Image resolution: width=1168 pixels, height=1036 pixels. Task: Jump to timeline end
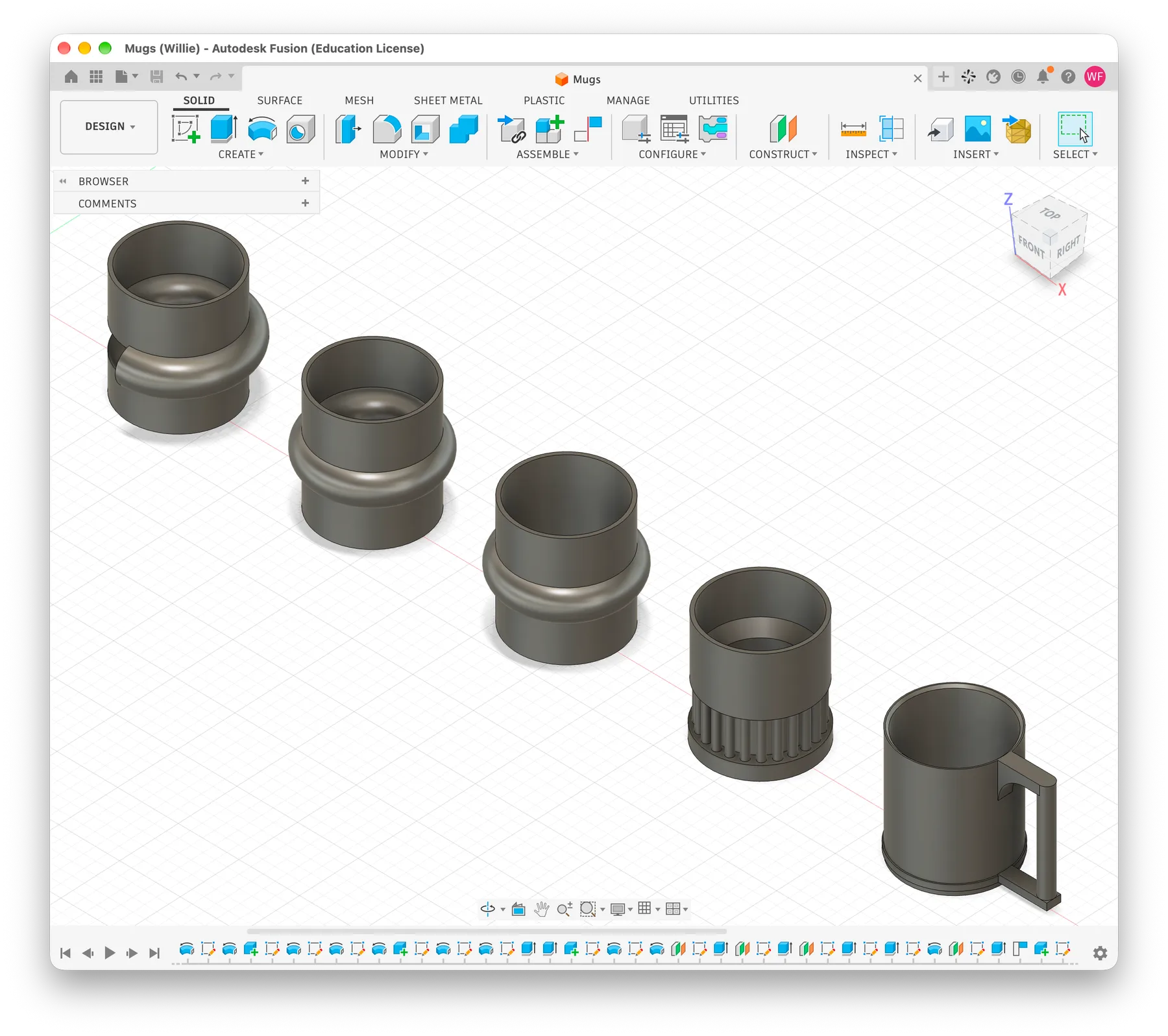pyautogui.click(x=154, y=952)
